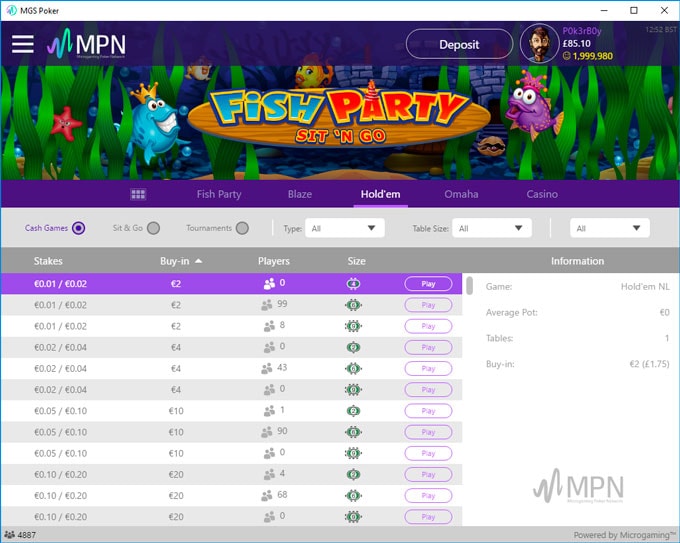Select the Sit & Go radio button

click(x=153, y=228)
